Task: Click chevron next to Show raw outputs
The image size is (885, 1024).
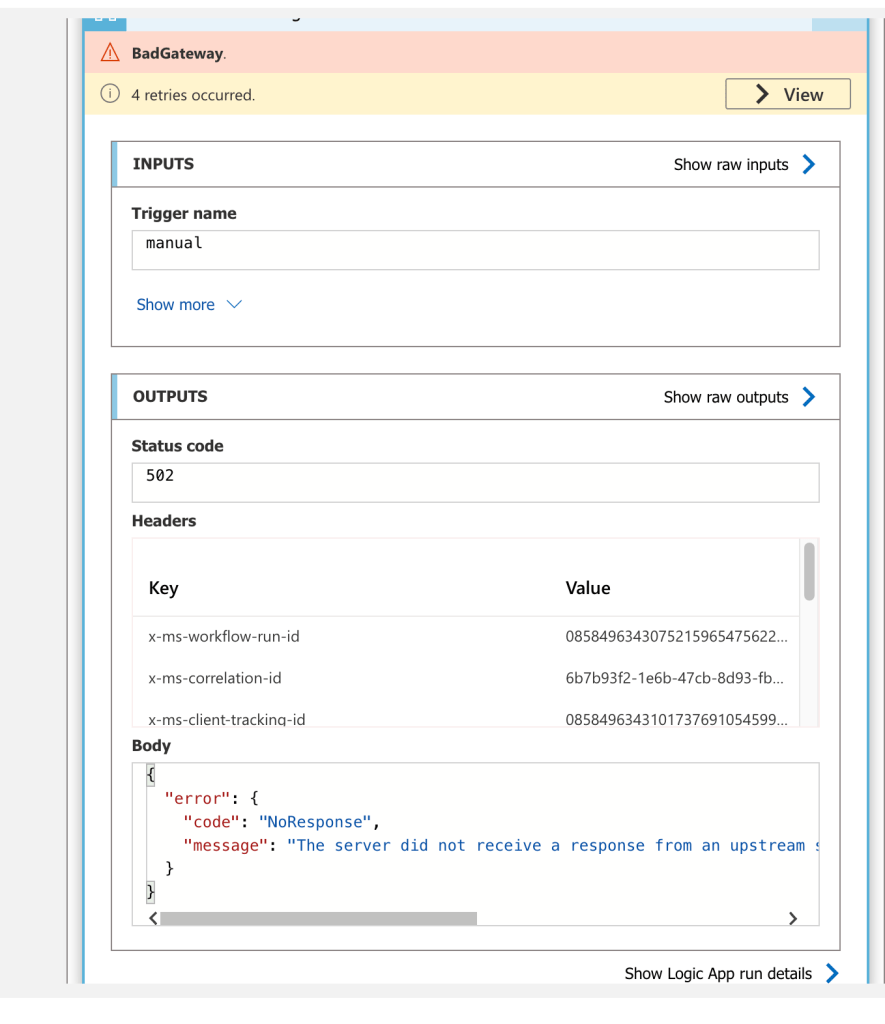Action: pos(809,396)
